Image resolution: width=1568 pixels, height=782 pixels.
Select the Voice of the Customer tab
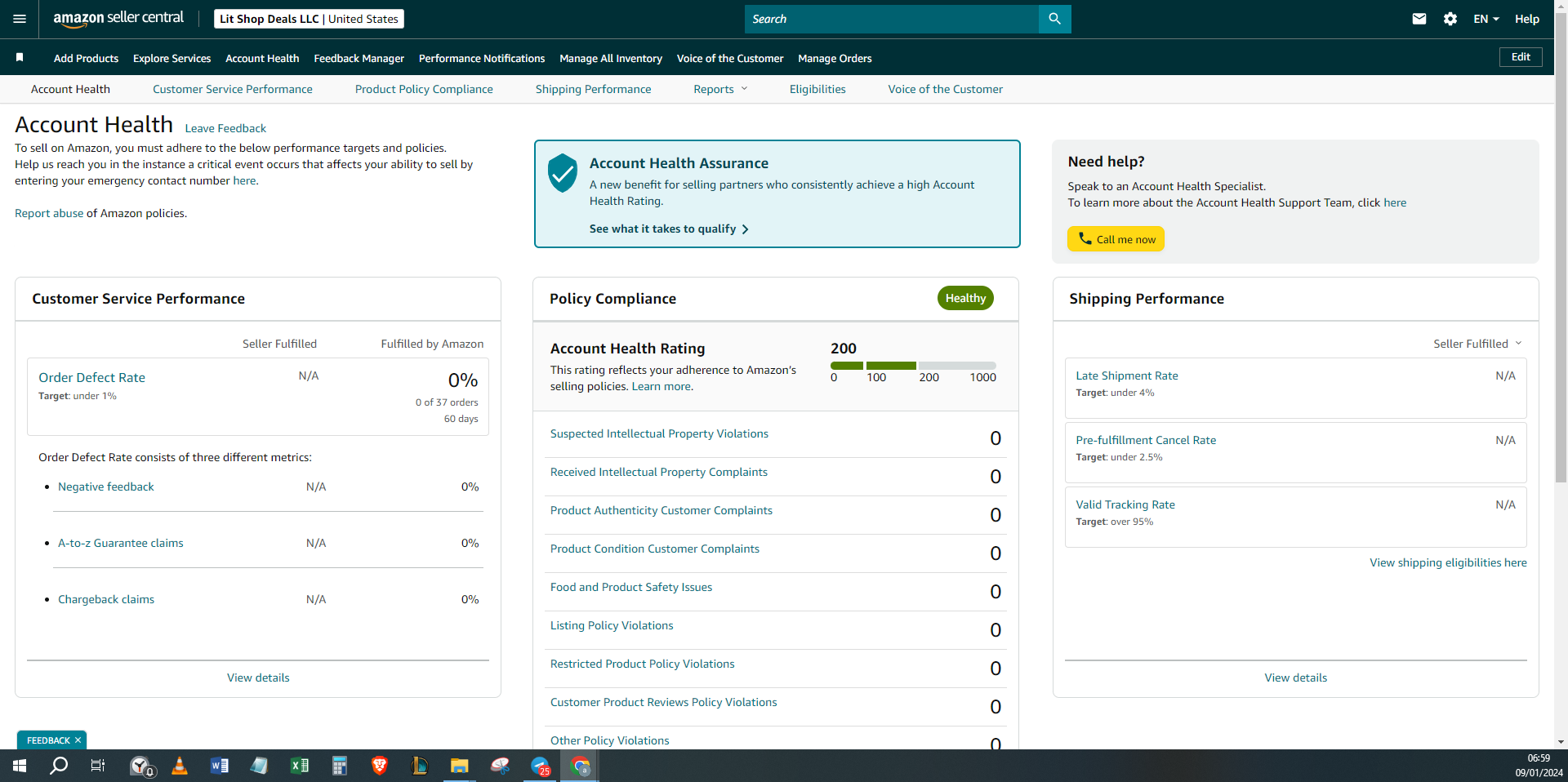[946, 89]
